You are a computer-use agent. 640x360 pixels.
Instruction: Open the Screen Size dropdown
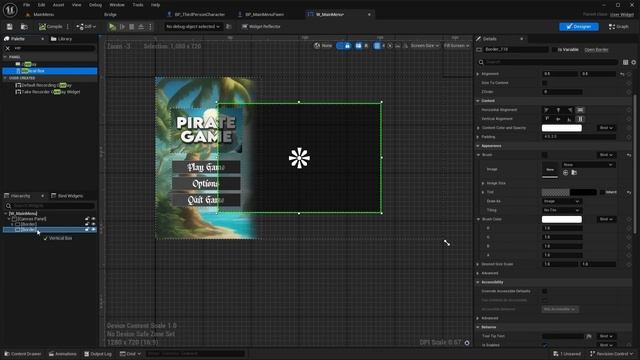coord(425,46)
